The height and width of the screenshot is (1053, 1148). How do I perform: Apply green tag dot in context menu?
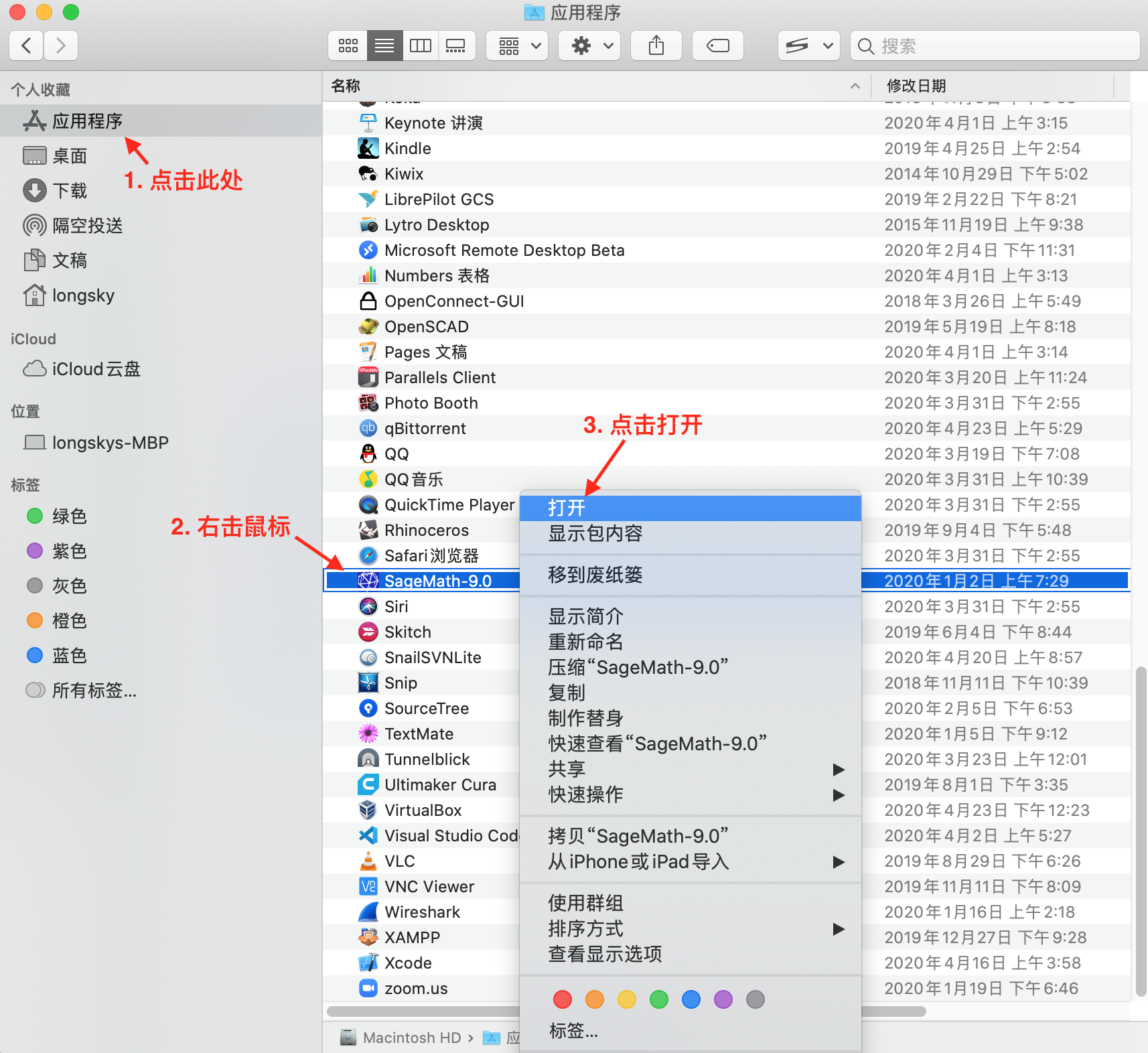tap(659, 999)
